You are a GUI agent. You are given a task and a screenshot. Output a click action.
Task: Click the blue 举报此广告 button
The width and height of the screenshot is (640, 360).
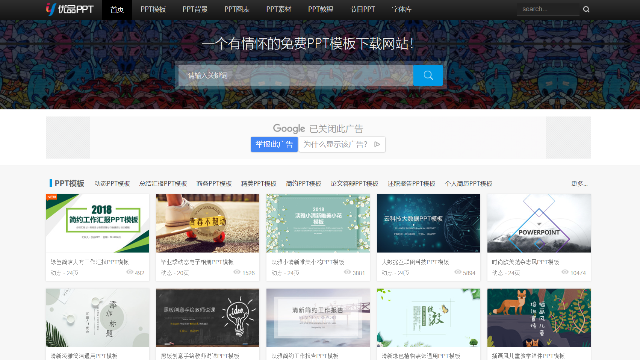click(274, 144)
